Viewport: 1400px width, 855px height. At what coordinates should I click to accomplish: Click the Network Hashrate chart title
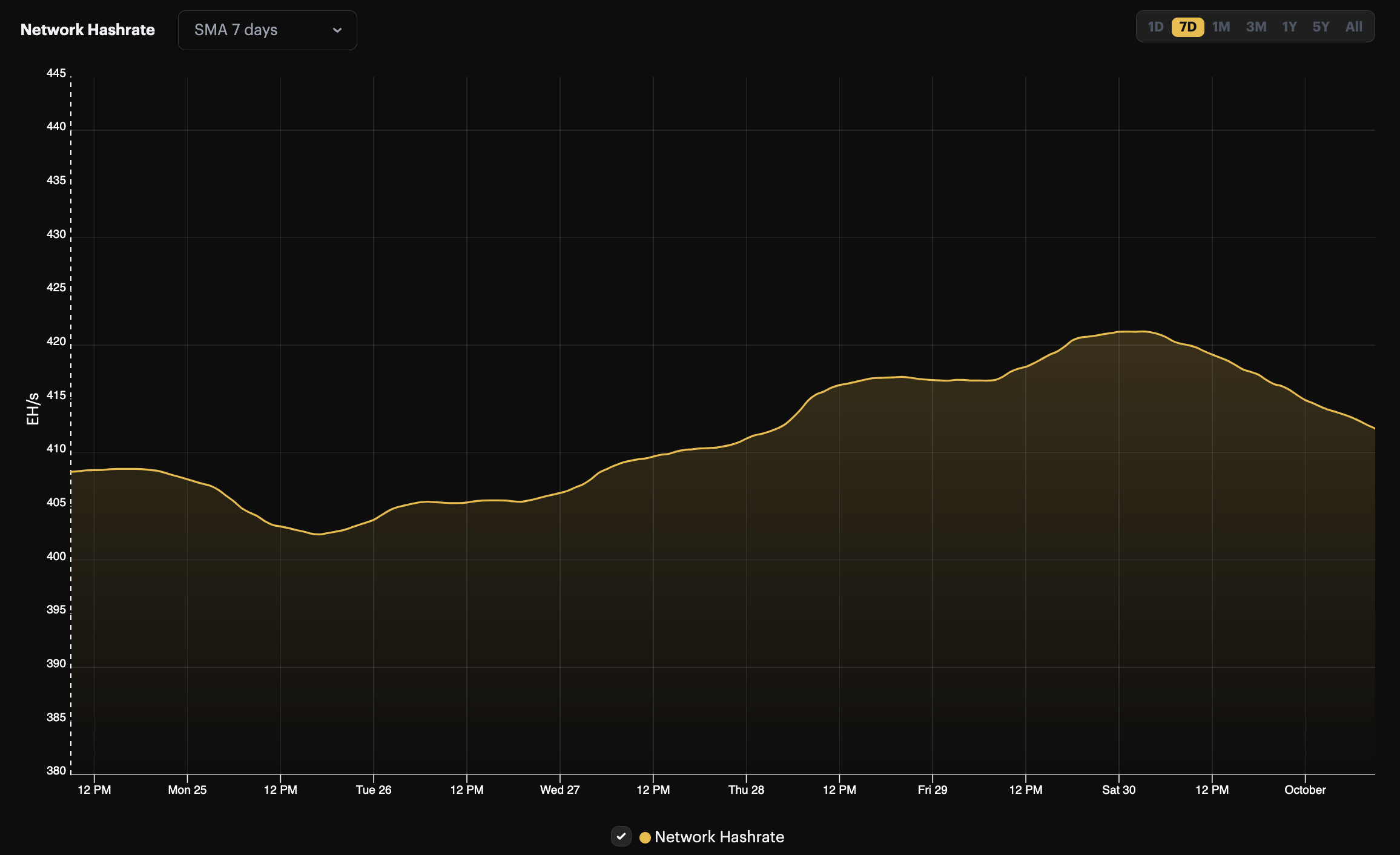click(88, 29)
